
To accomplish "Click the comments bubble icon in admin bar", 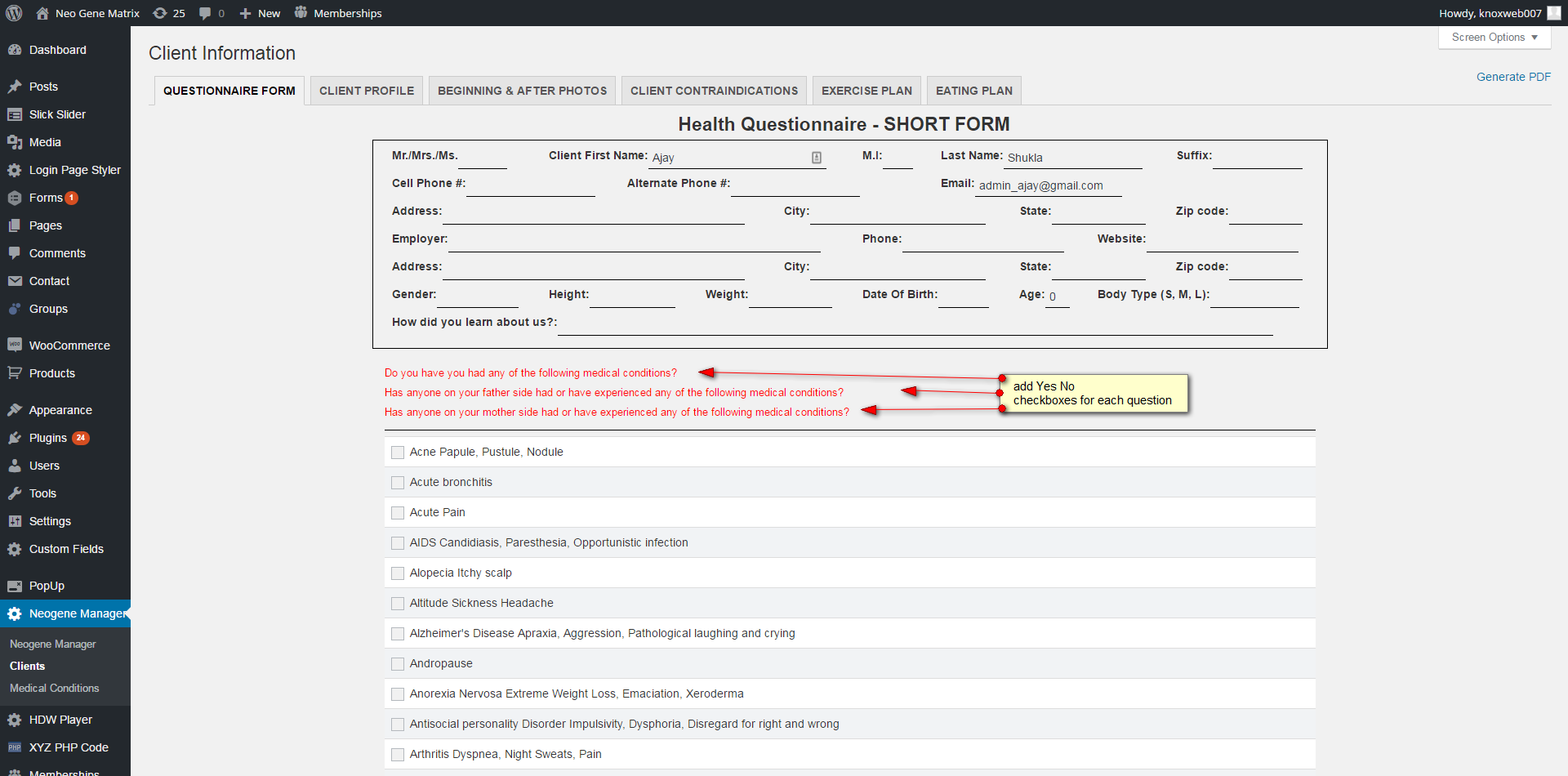I will 205,13.
